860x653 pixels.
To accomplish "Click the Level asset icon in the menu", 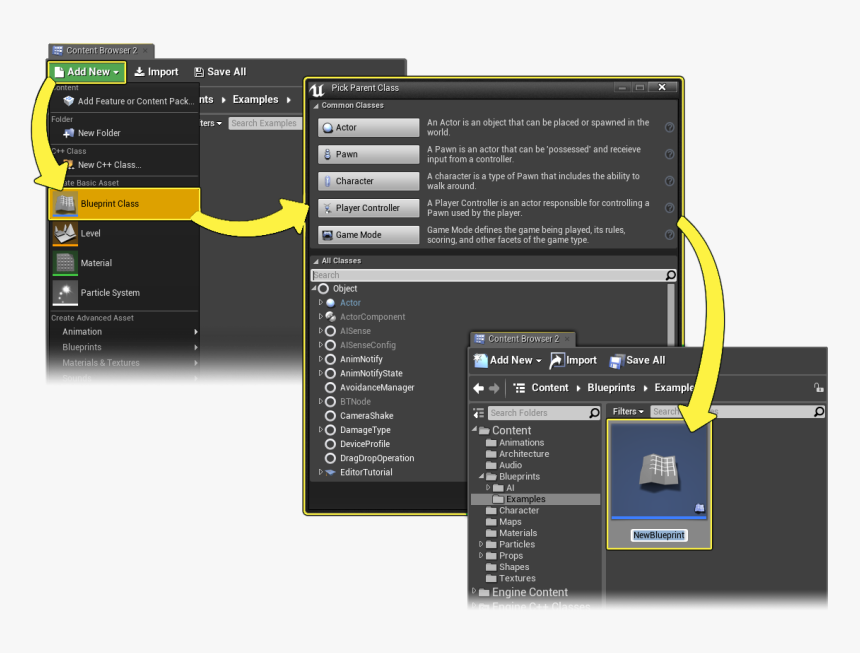I will (65, 234).
